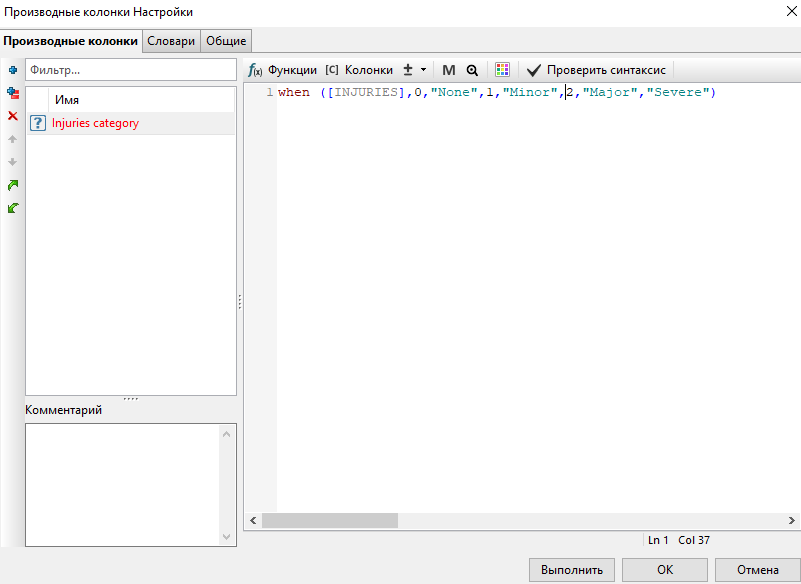Click the editor horizontal scrollbar right arrow
The width and height of the screenshot is (801, 584).
click(792, 521)
